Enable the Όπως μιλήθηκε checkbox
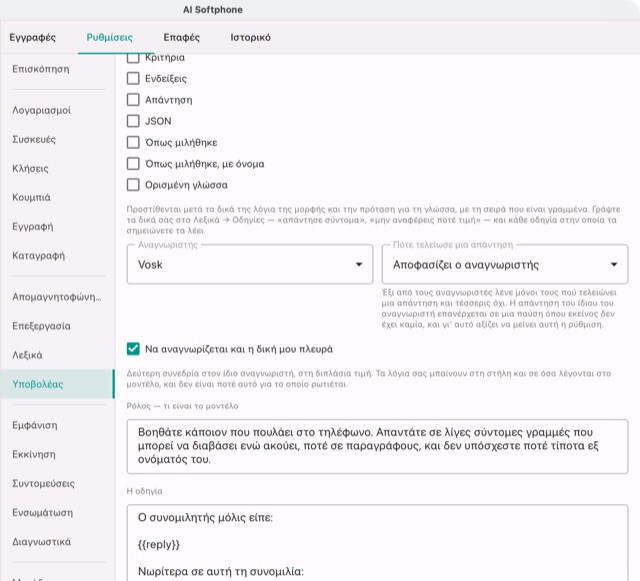 click(x=133, y=142)
